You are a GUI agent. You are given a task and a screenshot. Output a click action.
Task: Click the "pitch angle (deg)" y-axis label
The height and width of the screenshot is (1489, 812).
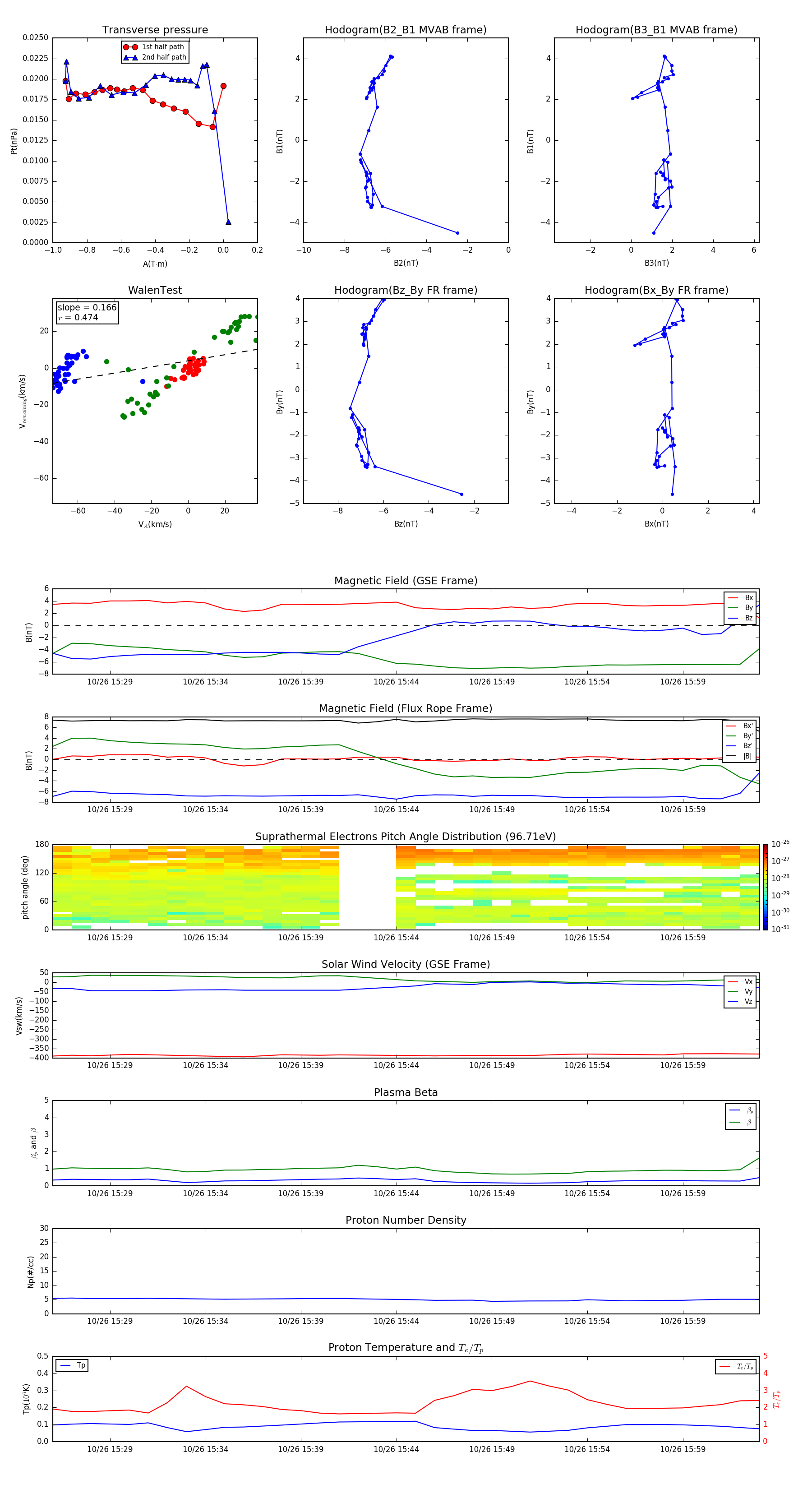pos(25,887)
